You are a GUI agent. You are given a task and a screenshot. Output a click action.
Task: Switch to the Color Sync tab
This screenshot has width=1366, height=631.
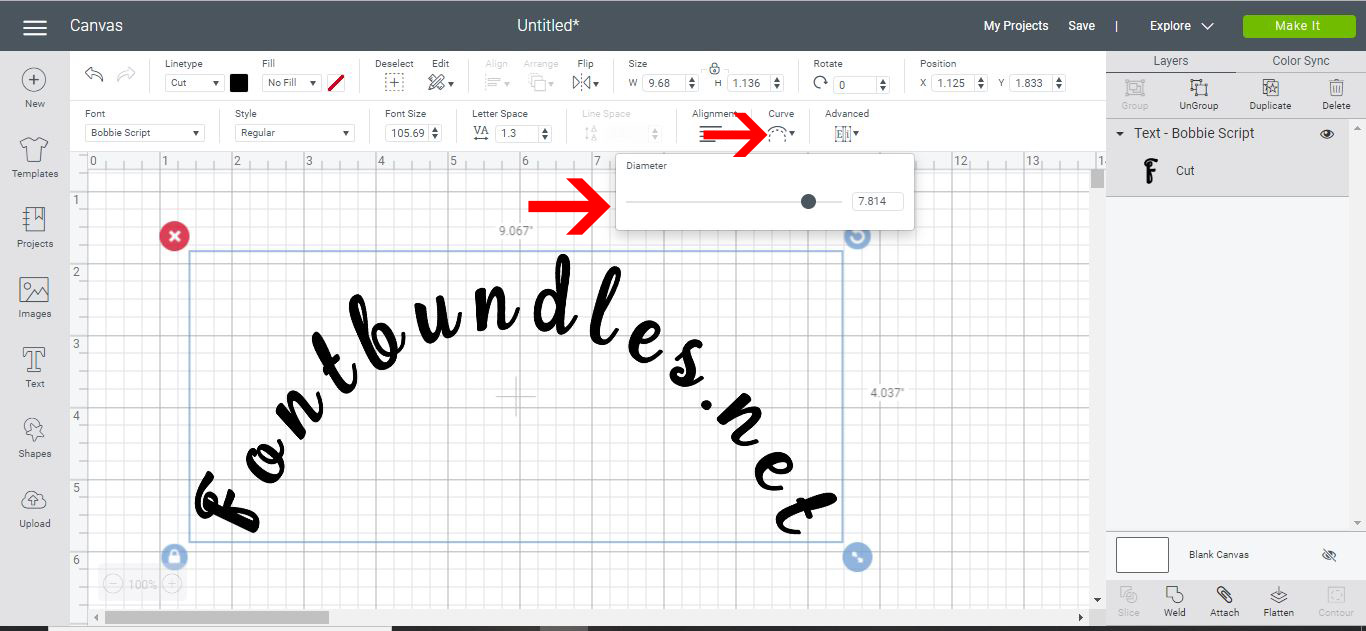(1301, 61)
